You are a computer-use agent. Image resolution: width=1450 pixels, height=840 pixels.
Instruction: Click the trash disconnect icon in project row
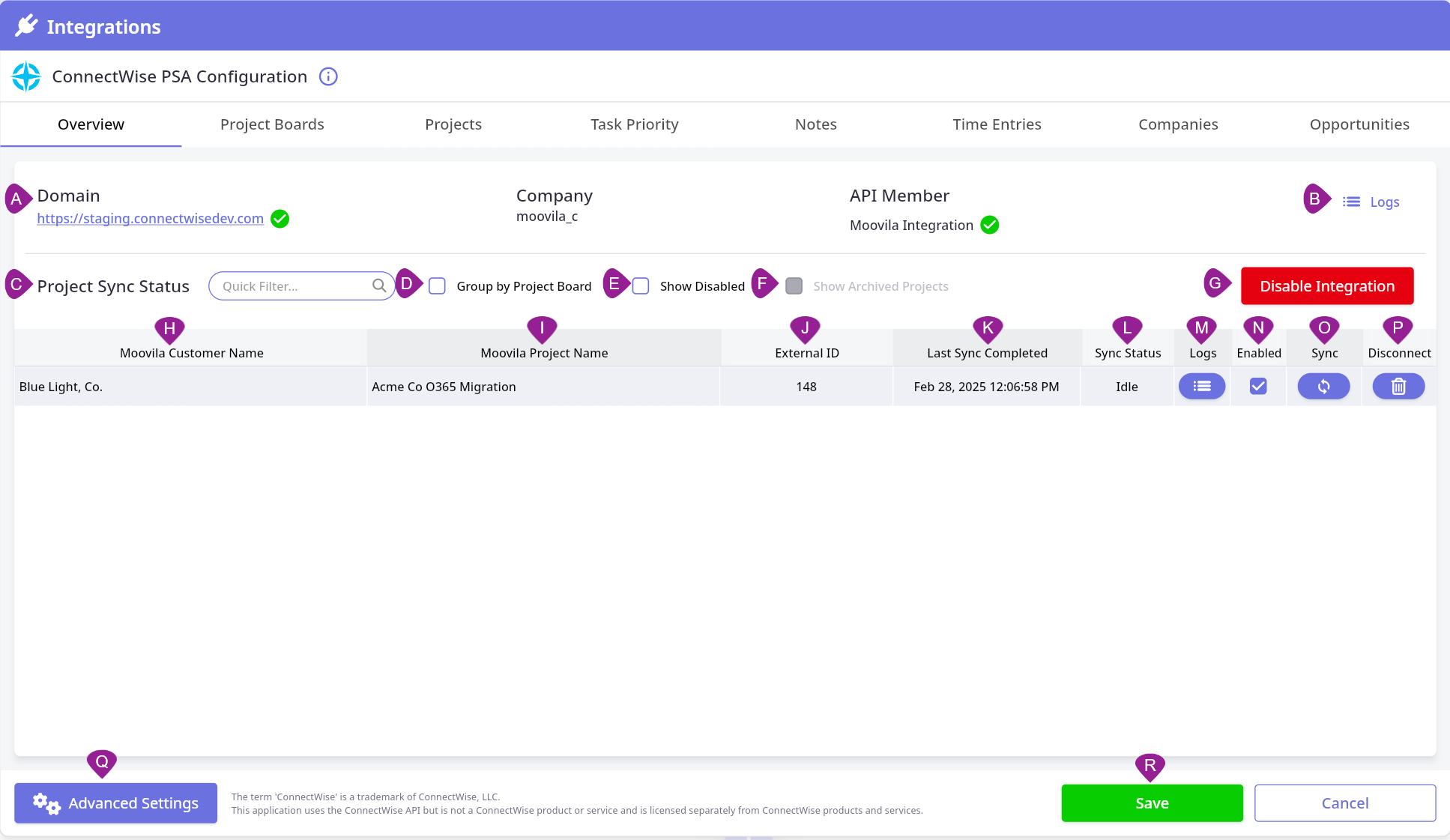(x=1398, y=387)
